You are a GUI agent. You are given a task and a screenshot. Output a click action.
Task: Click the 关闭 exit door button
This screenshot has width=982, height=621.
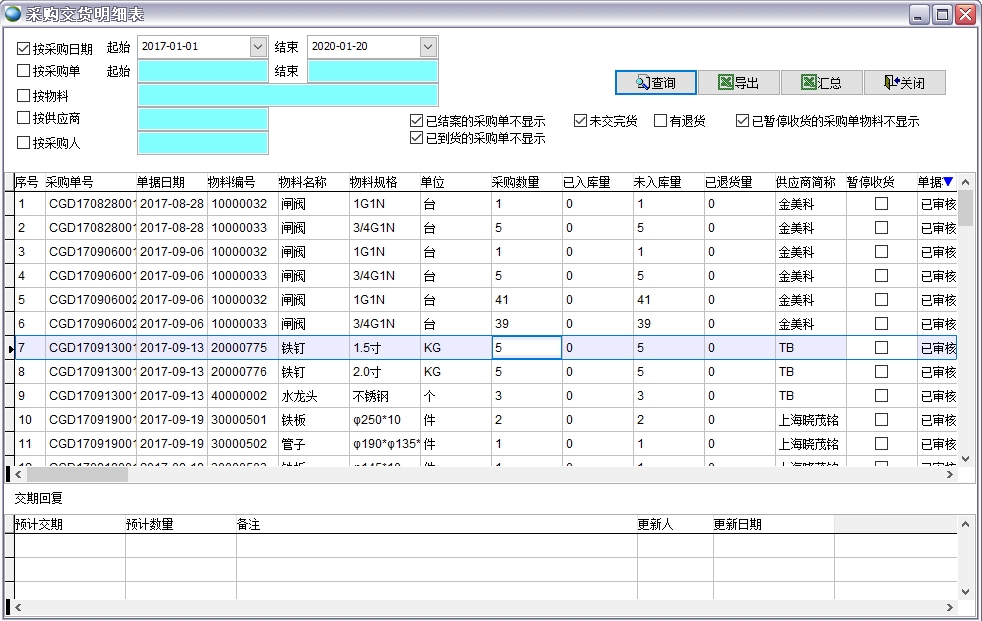tap(903, 83)
